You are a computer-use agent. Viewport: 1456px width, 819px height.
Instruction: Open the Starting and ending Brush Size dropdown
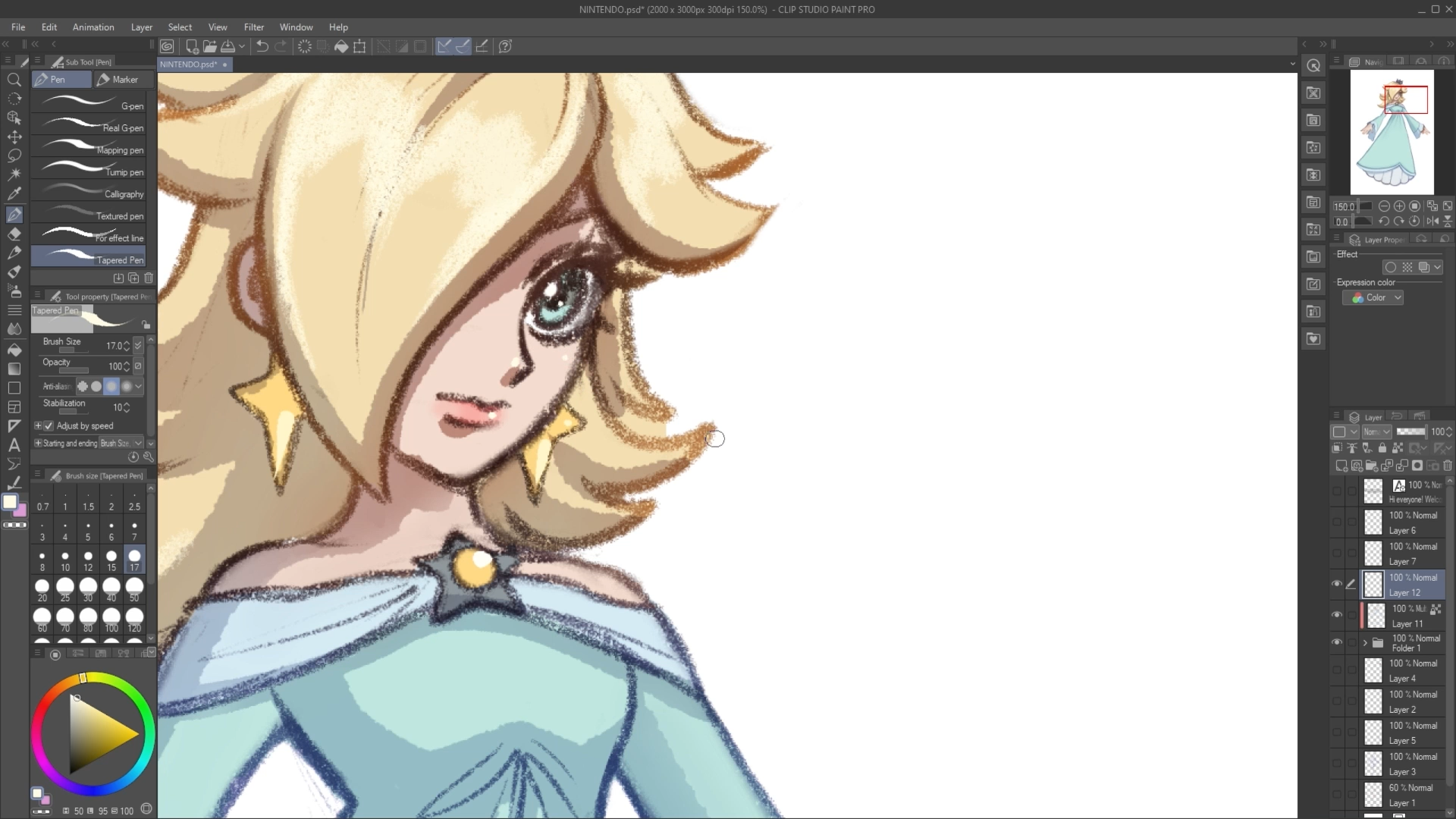[121, 444]
